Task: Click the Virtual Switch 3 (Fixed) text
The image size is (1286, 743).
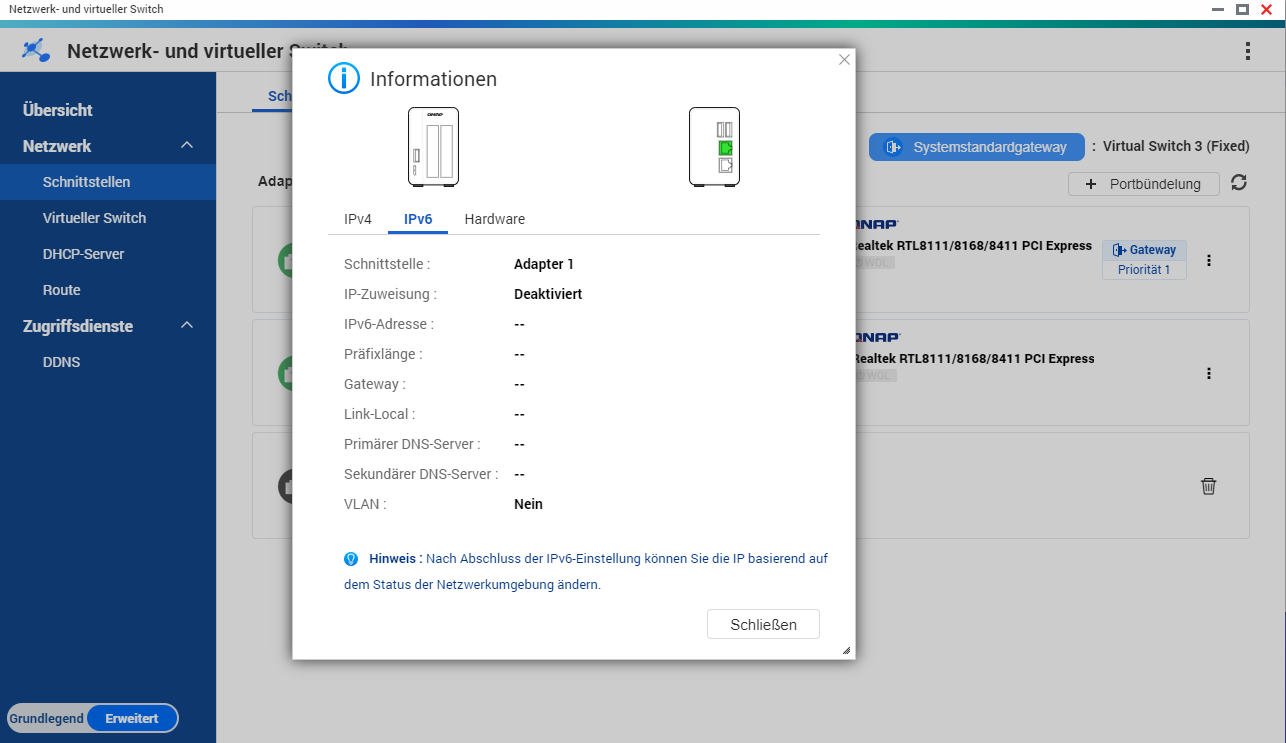Action: click(1176, 146)
